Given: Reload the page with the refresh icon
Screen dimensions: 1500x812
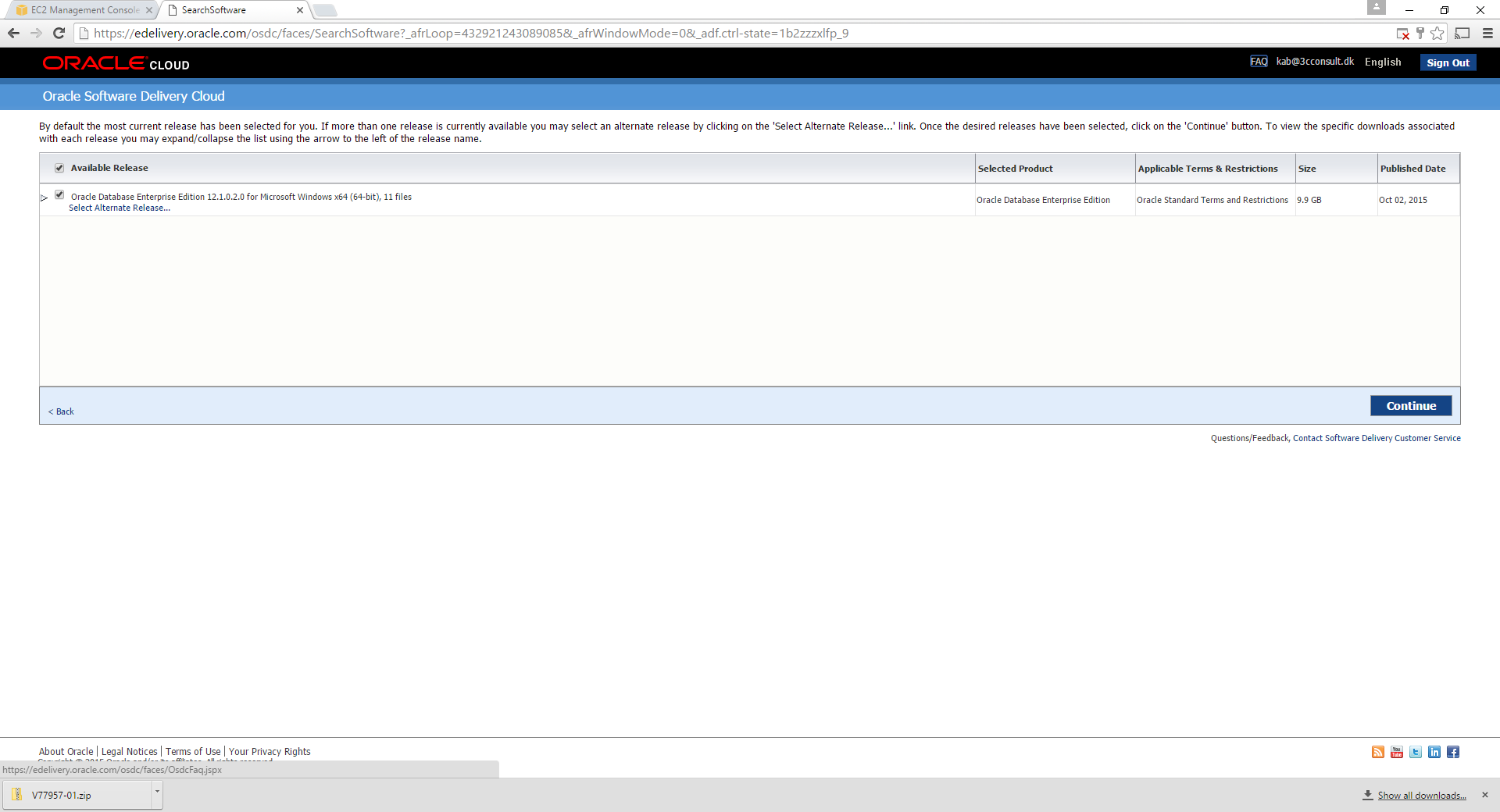Looking at the screenshot, I should 59,33.
